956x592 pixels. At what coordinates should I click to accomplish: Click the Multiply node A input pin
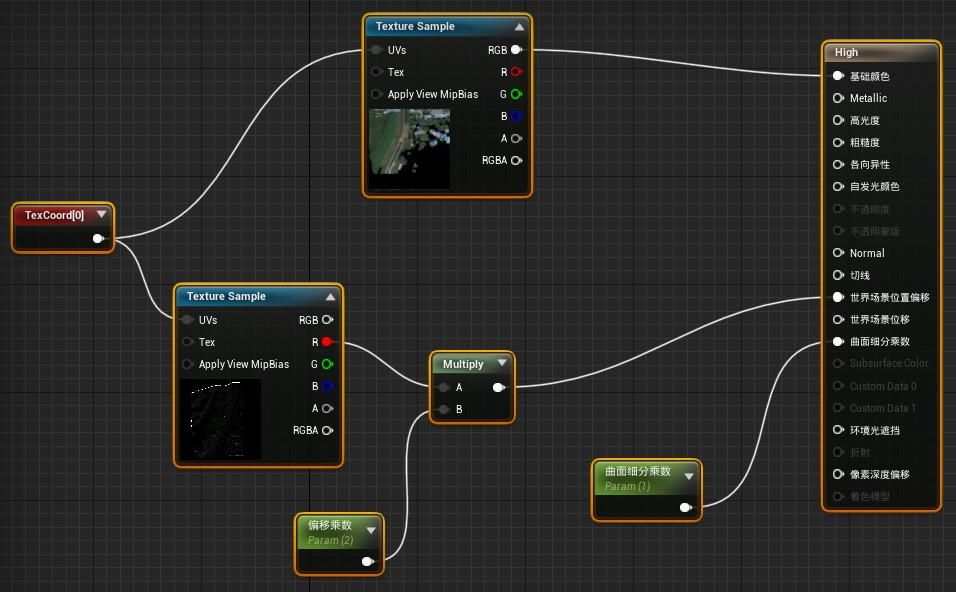(443, 387)
